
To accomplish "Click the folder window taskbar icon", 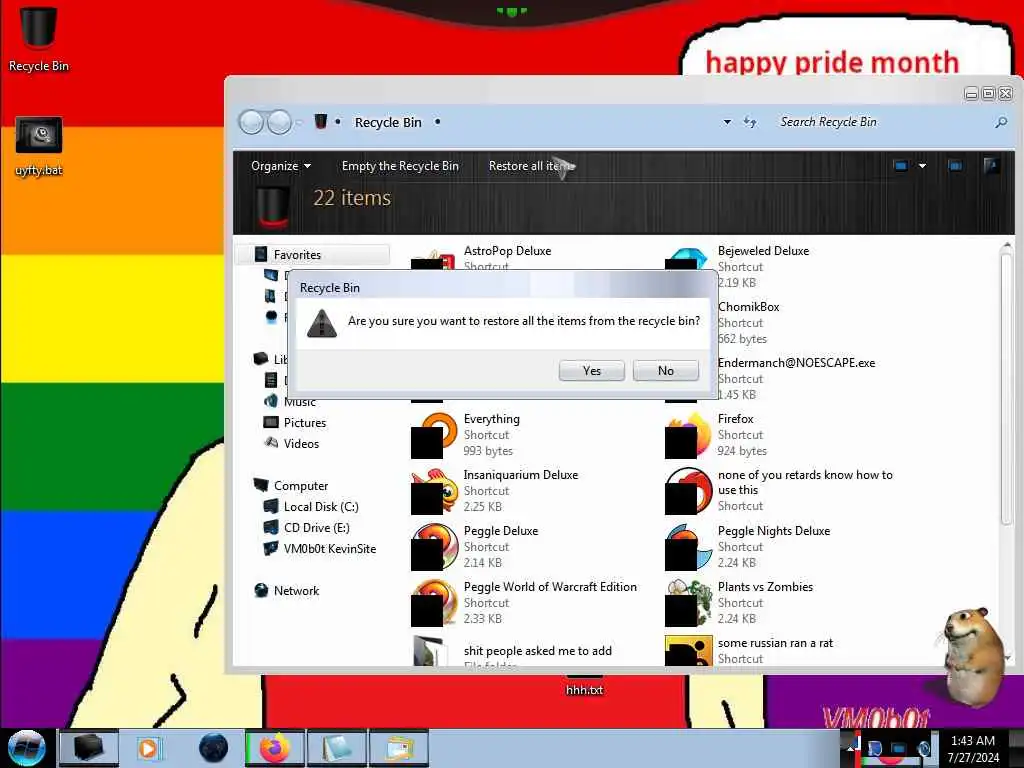I will (x=399, y=748).
